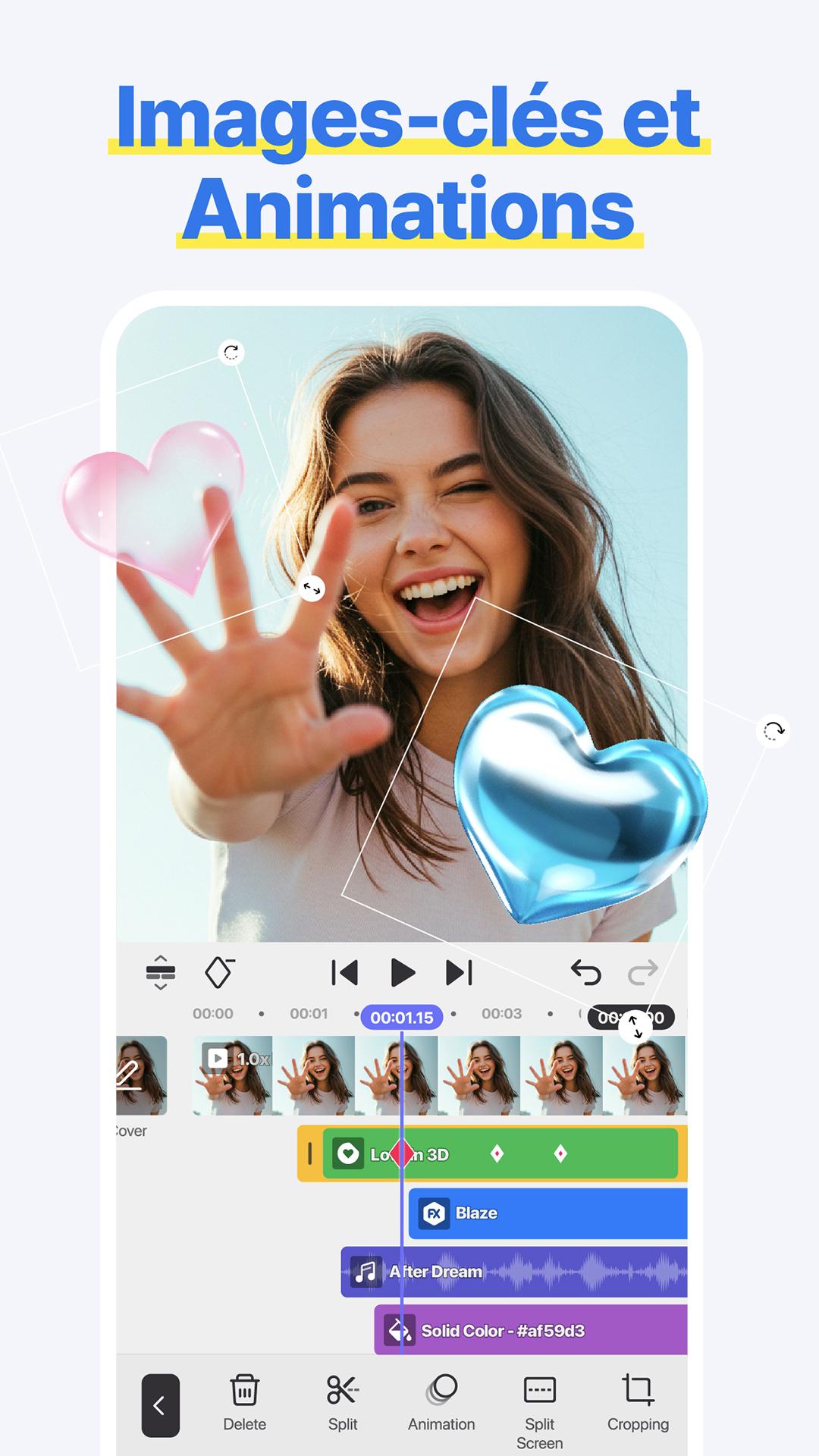Jump to next frame marker
Image resolution: width=819 pixels, height=1456 pixels.
click(x=459, y=973)
